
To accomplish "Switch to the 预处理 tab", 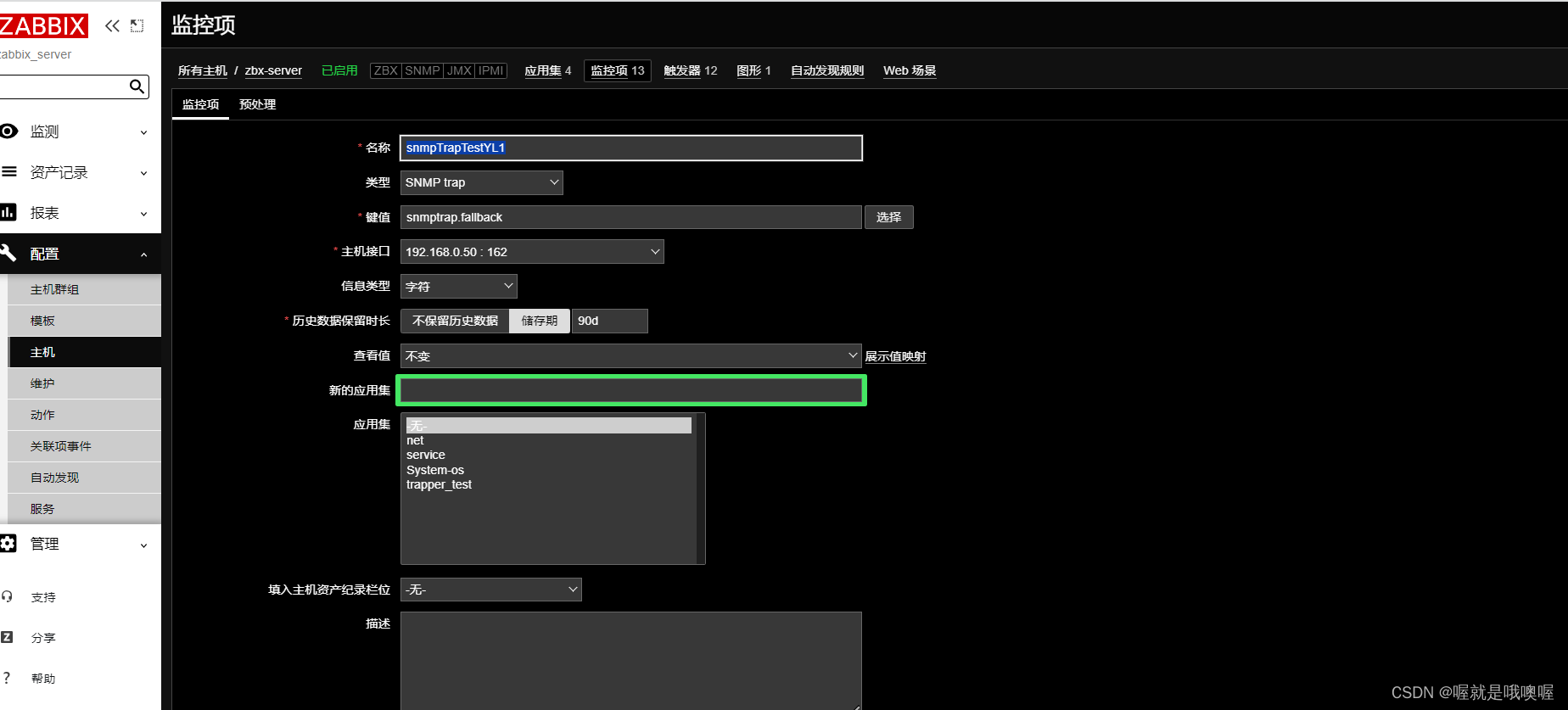I will [x=258, y=104].
